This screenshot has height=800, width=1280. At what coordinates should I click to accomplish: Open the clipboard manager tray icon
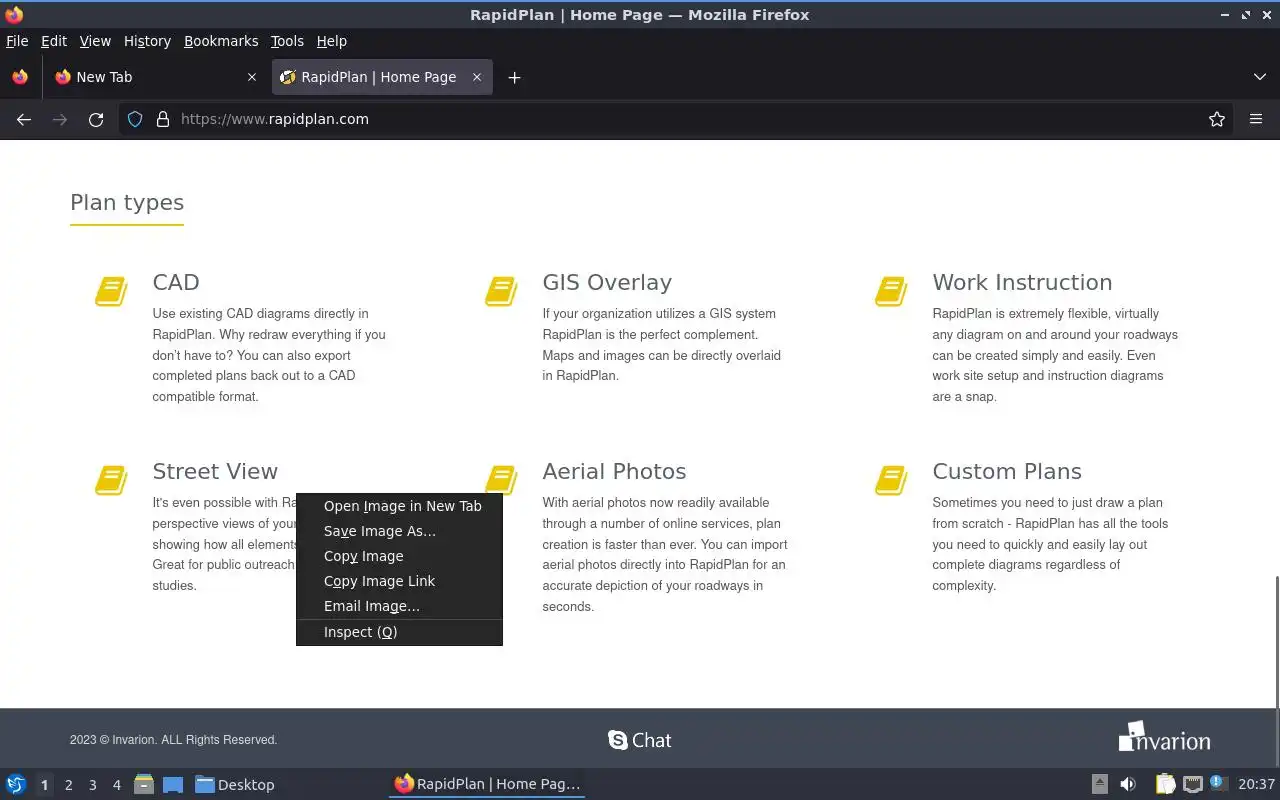click(1165, 784)
